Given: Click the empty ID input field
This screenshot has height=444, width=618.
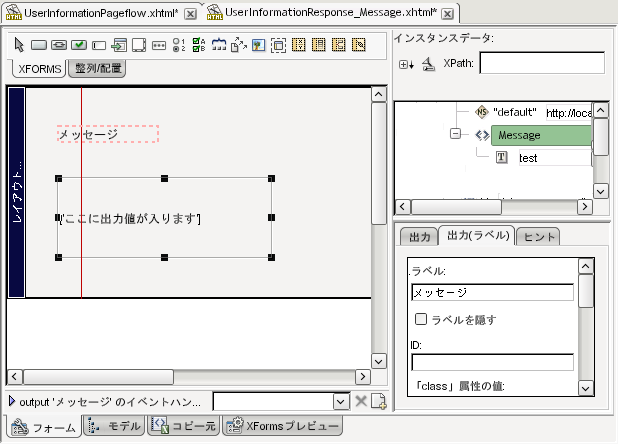Looking at the screenshot, I should pos(492,362).
